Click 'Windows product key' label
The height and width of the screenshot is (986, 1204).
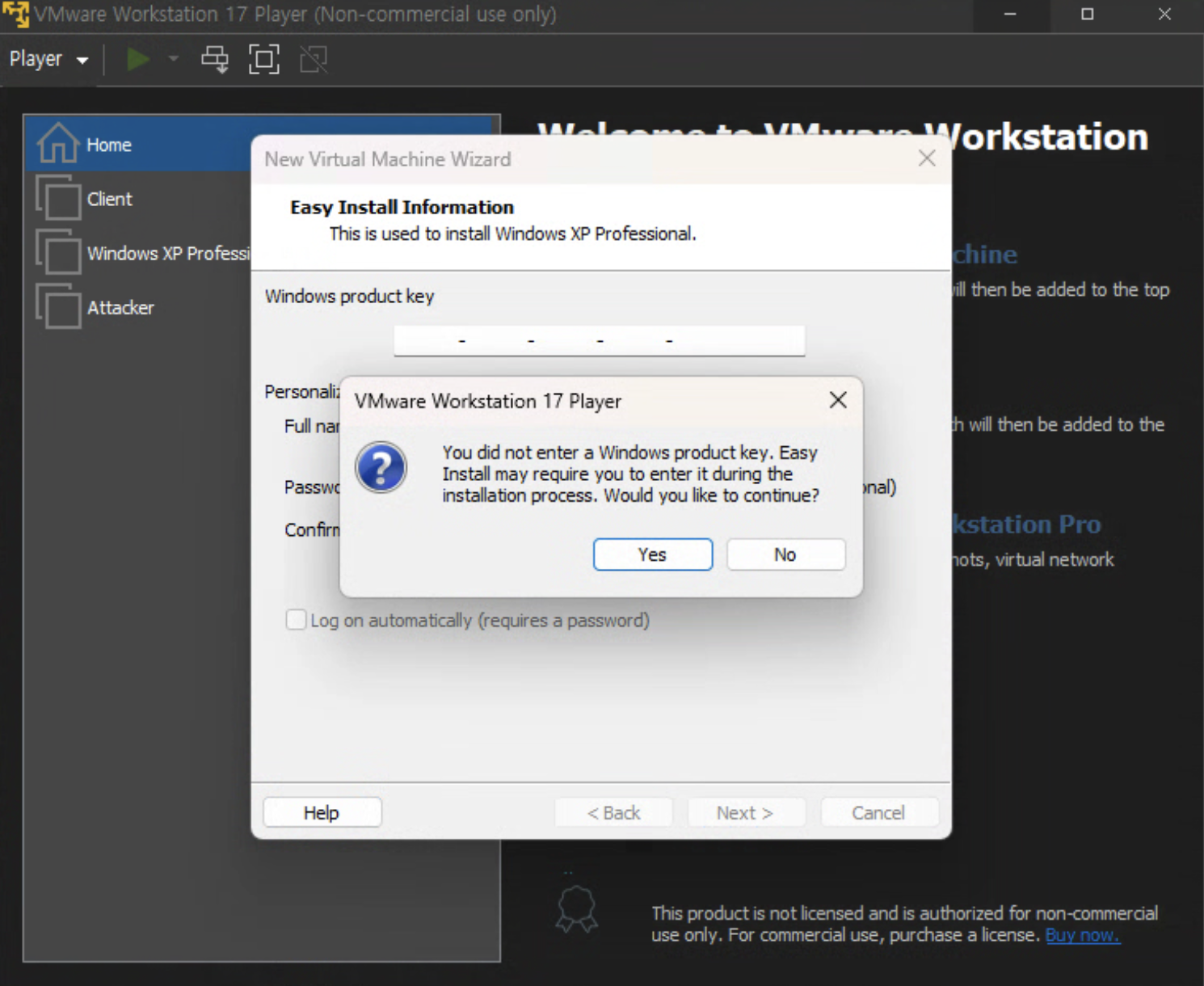point(349,296)
